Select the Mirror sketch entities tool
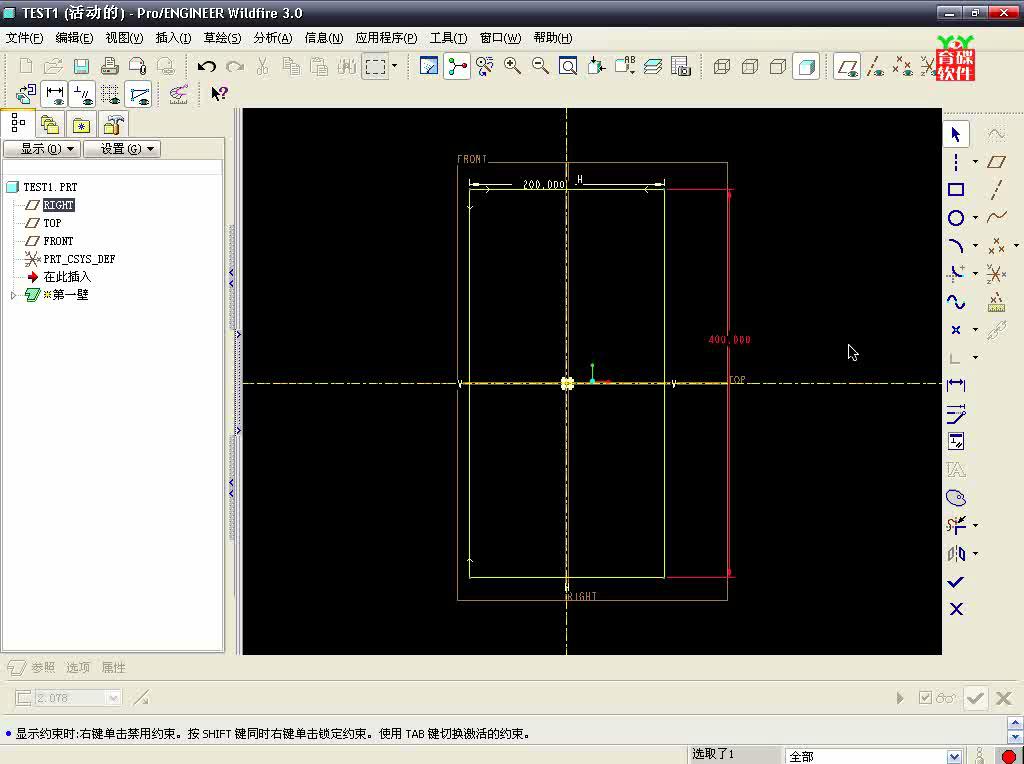Image resolution: width=1024 pixels, height=764 pixels. 956,554
